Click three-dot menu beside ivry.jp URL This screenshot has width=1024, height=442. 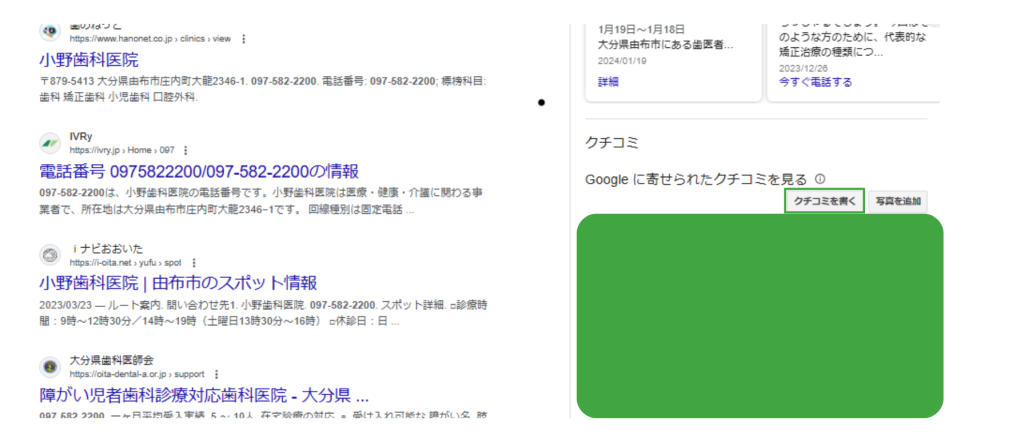click(x=186, y=149)
